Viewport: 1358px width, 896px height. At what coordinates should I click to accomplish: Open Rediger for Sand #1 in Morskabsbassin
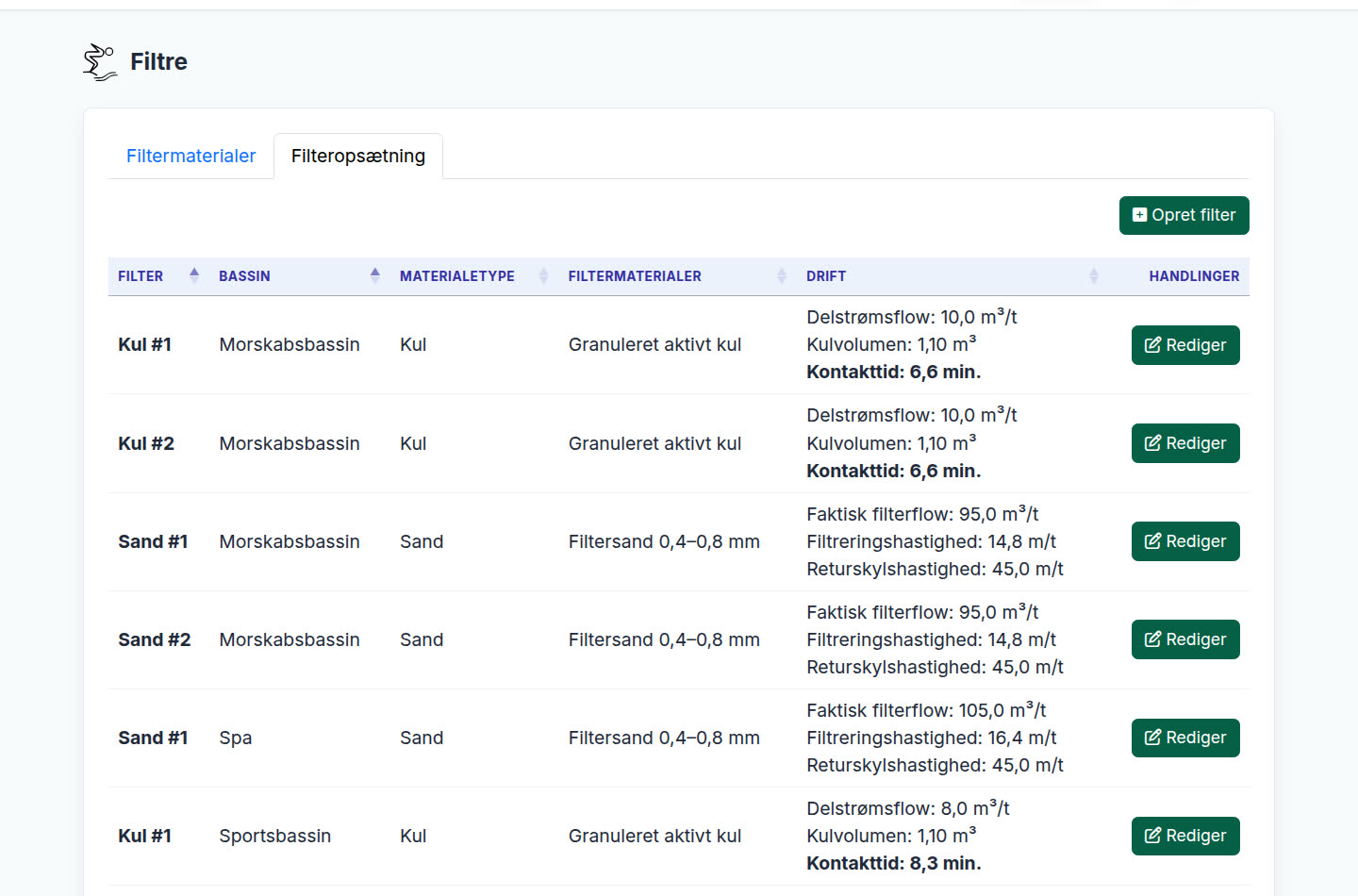[x=1185, y=541]
